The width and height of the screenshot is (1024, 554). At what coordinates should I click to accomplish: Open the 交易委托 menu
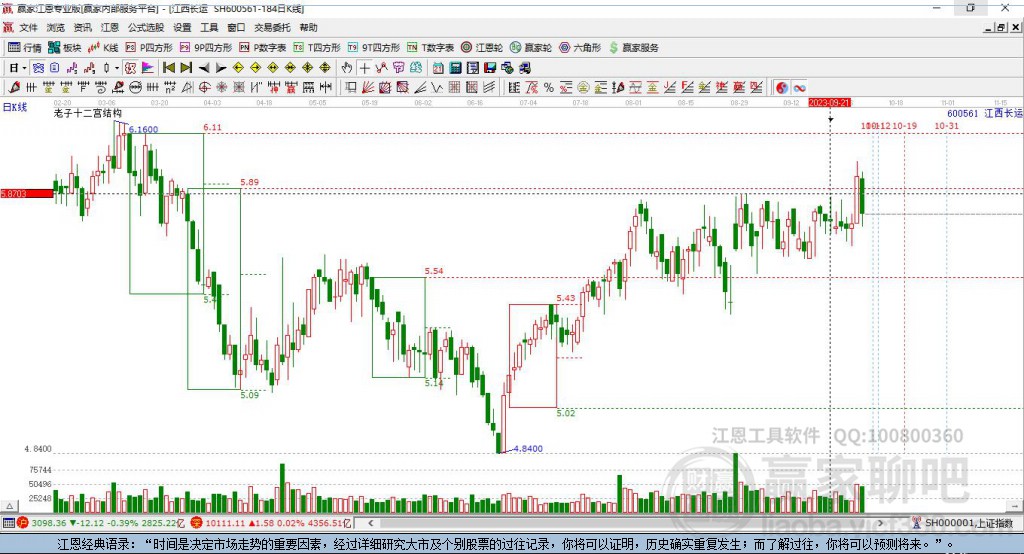(x=272, y=27)
